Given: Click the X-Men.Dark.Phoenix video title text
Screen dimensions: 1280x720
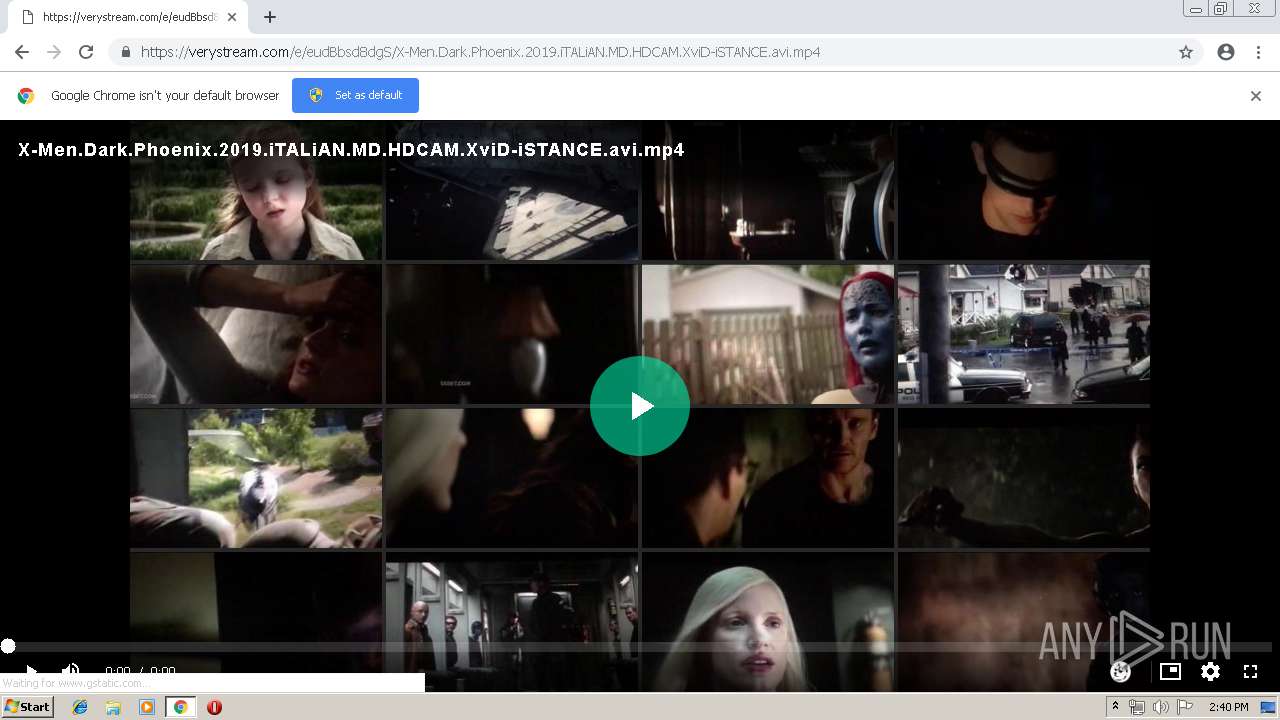Looking at the screenshot, I should (351, 150).
